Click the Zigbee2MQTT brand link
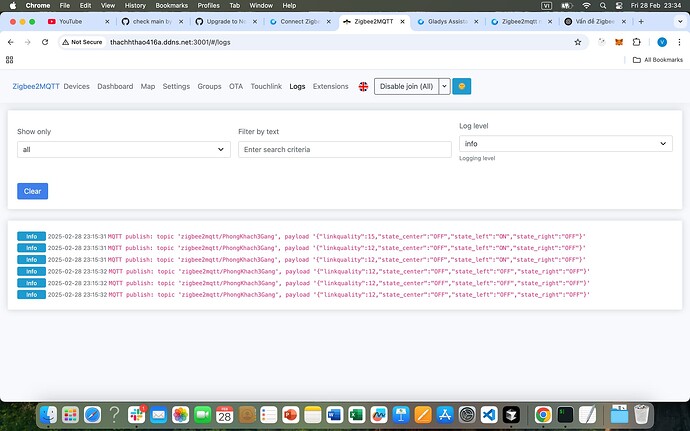Viewport: 690px width, 431px height. 35,87
